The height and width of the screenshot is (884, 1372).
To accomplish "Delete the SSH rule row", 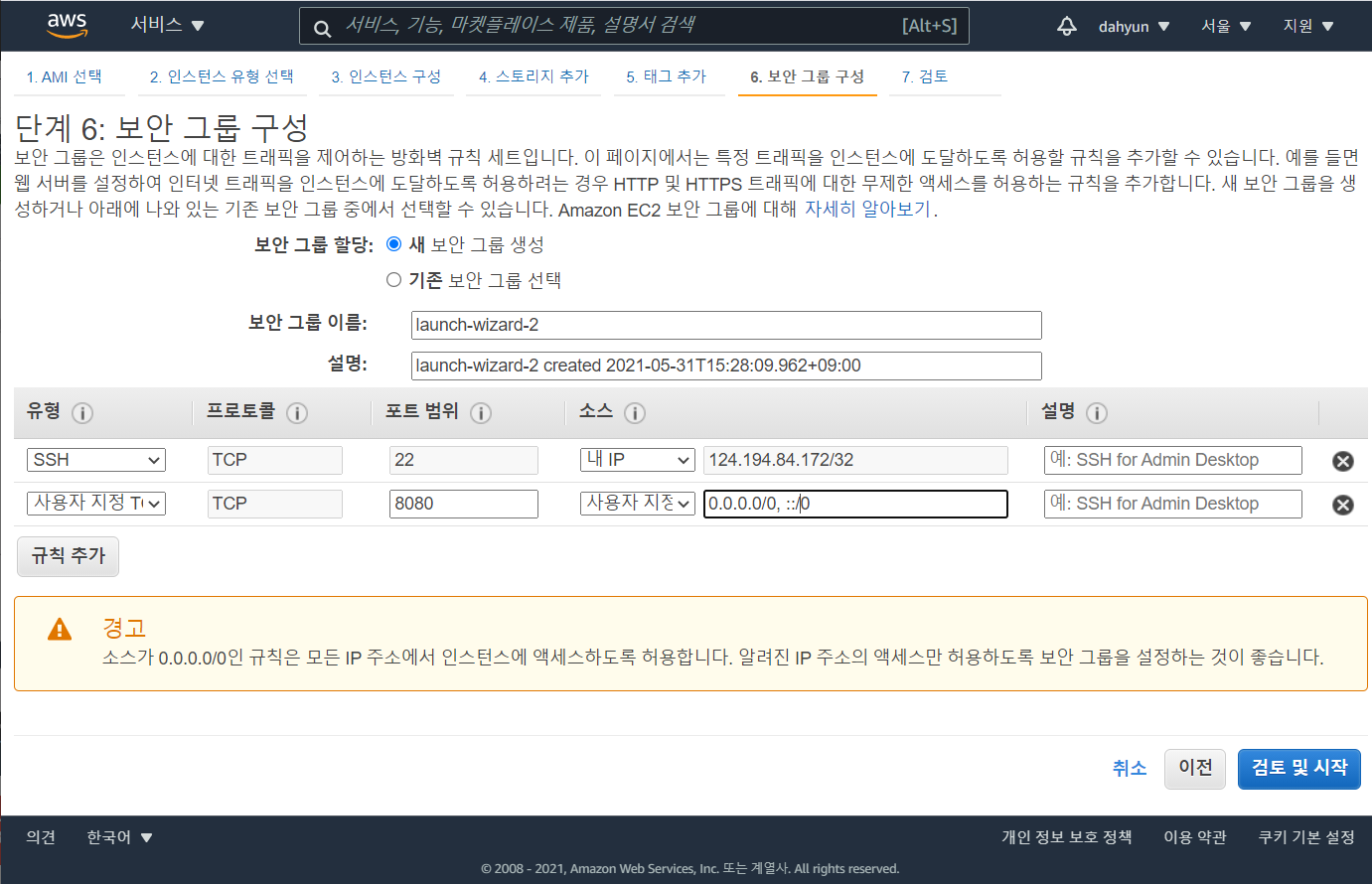I will (x=1343, y=461).
